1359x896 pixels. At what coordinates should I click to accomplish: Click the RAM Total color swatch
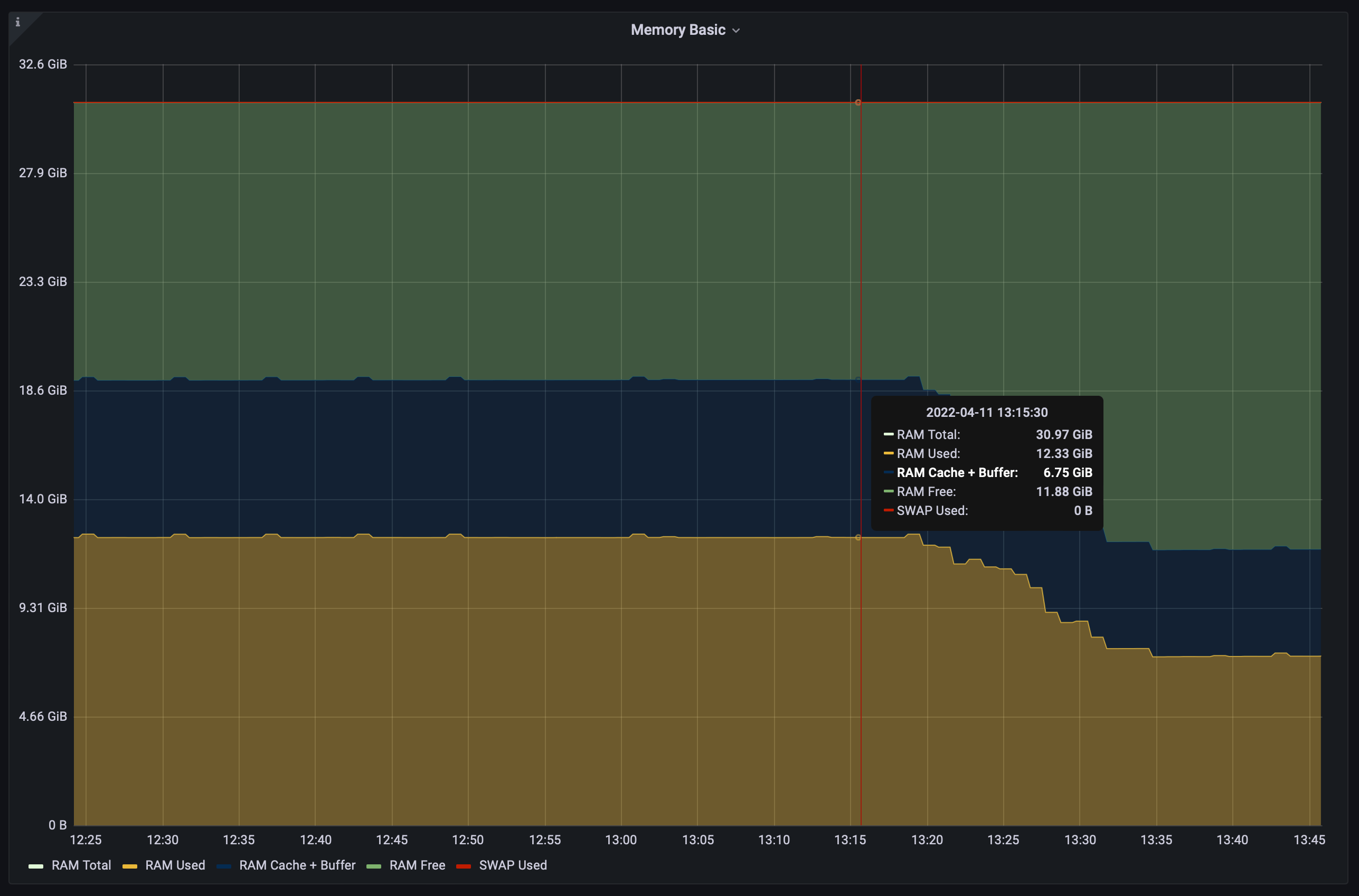35,866
